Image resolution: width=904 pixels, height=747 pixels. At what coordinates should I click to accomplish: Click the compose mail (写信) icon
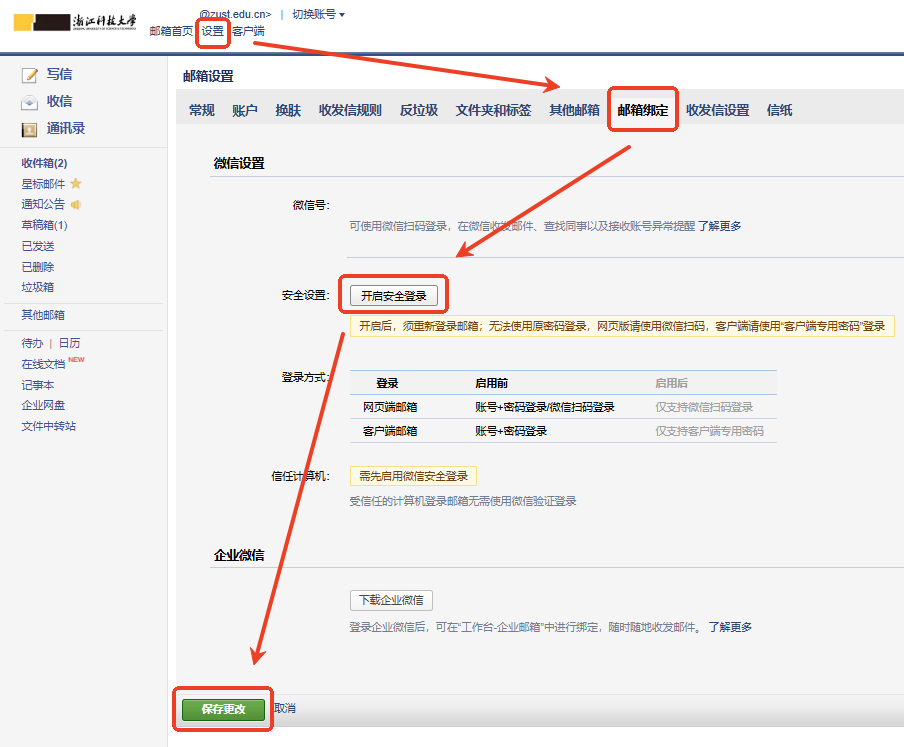[x=30, y=75]
